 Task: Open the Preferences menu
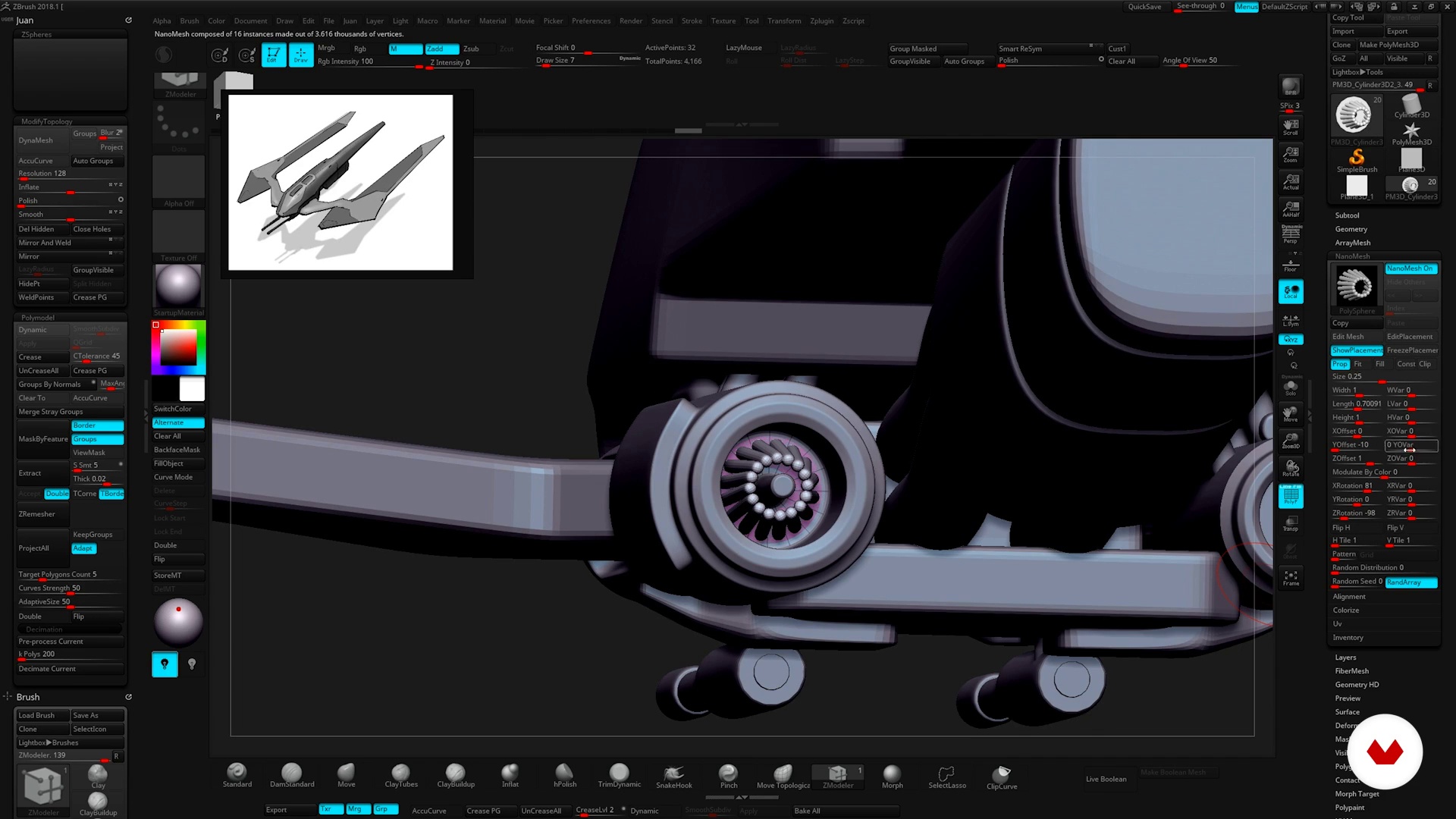pos(591,21)
